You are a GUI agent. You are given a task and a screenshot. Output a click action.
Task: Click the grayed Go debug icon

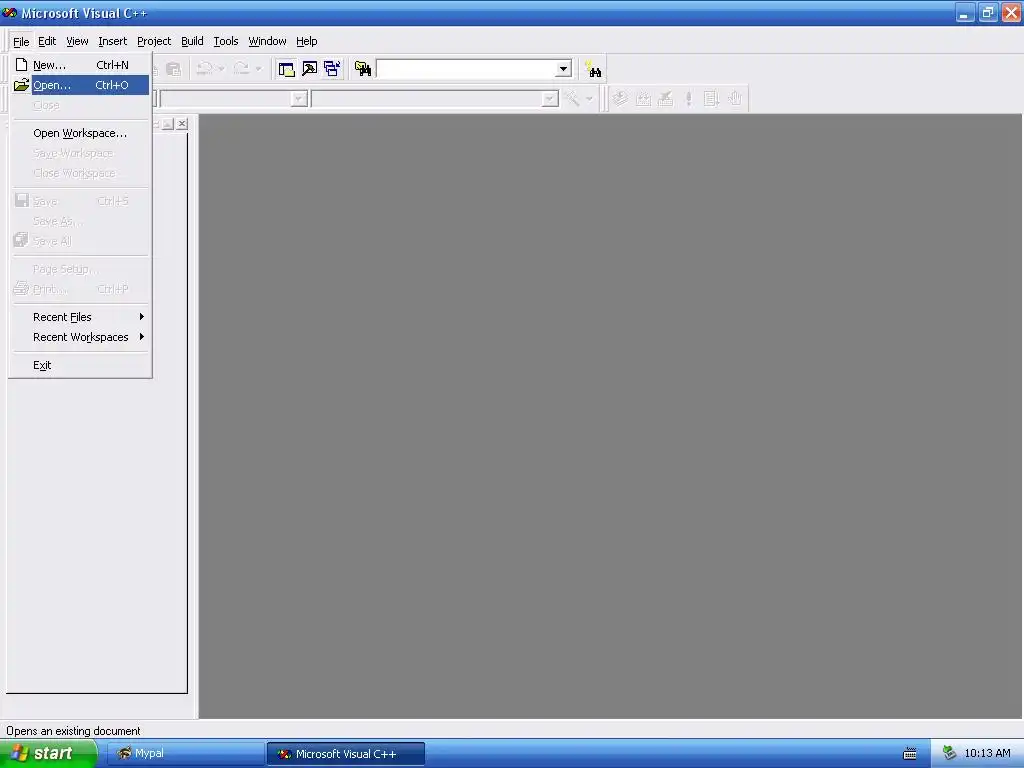click(711, 99)
